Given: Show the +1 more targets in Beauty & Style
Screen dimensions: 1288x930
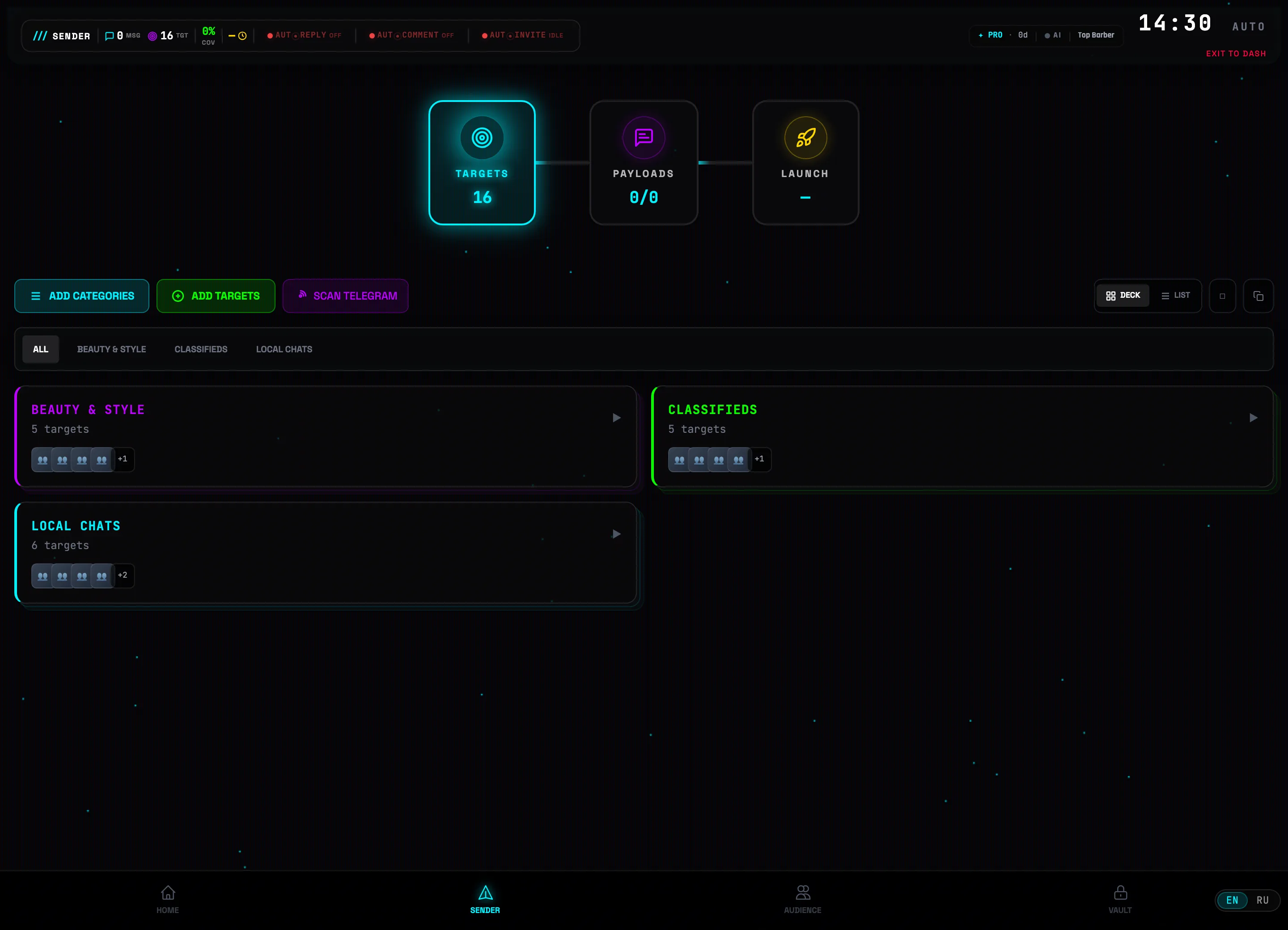Looking at the screenshot, I should point(123,459).
